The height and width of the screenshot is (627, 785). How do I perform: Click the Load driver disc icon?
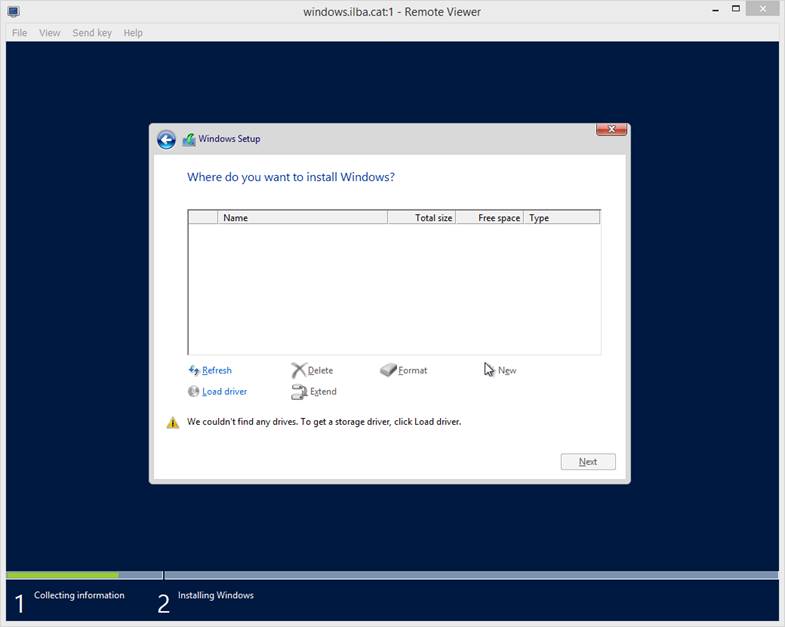(x=193, y=391)
